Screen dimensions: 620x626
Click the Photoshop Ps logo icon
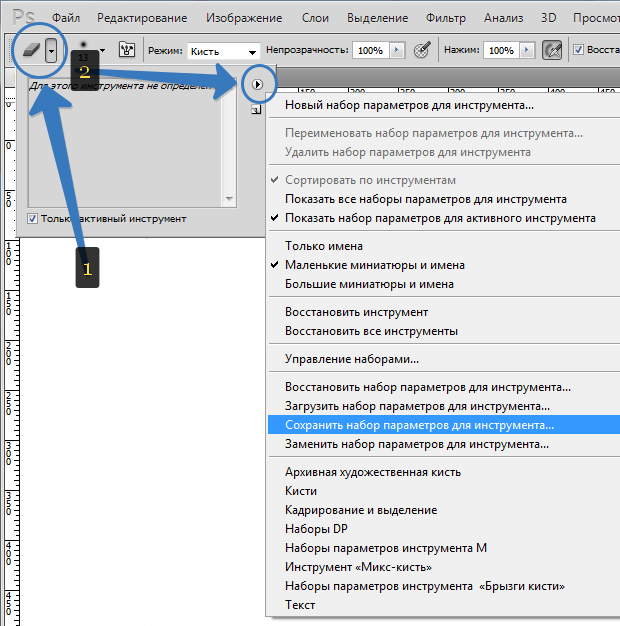[x=23, y=18]
